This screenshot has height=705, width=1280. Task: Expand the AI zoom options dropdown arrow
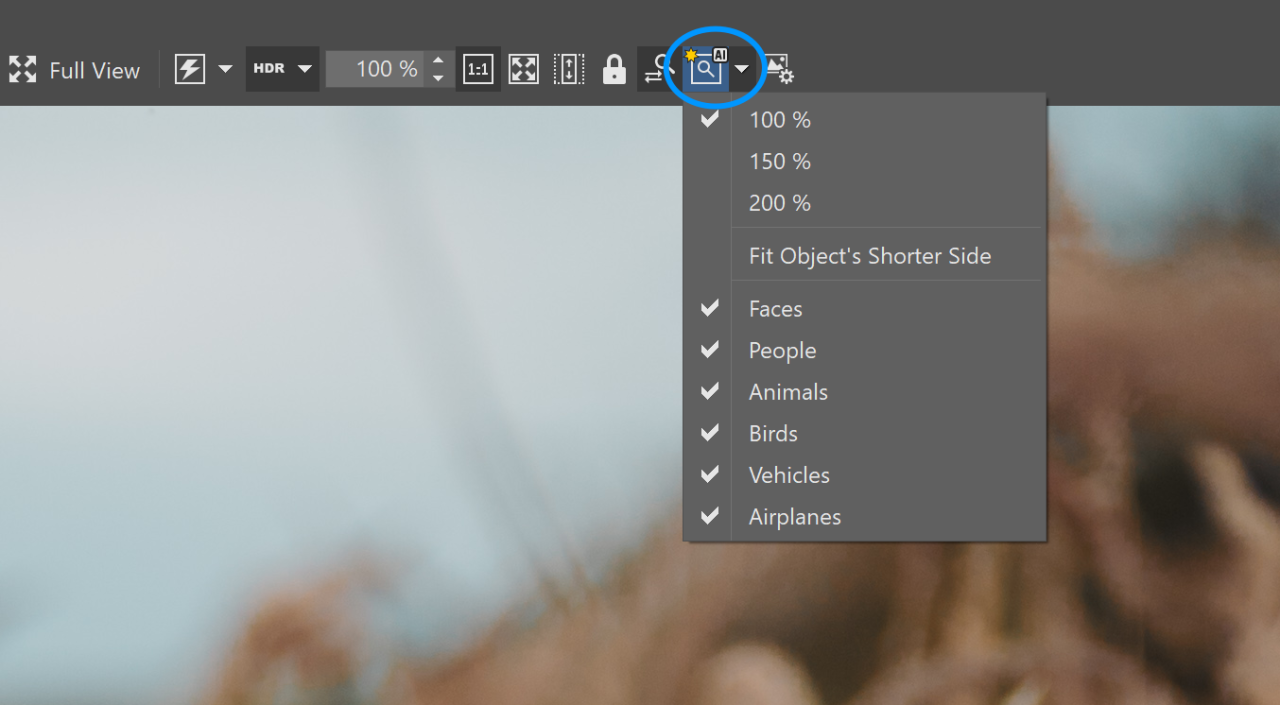[742, 69]
